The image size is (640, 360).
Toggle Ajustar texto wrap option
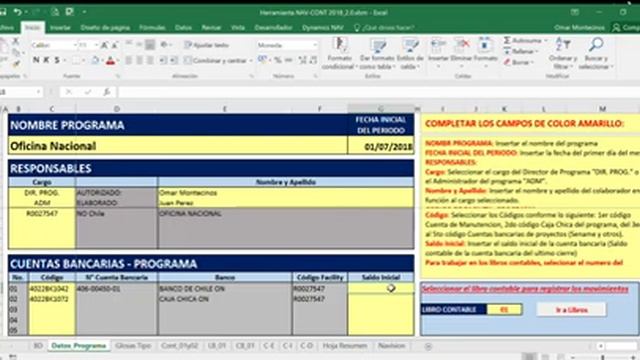[x=207, y=45]
